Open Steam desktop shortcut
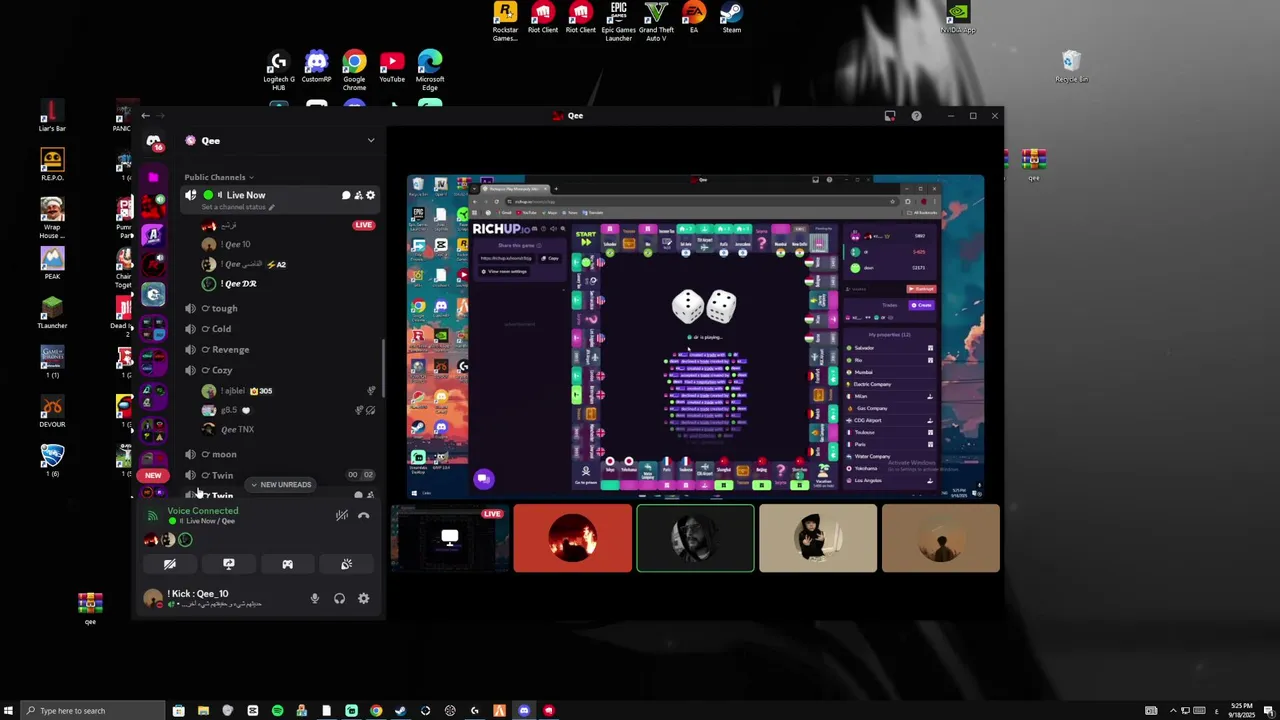This screenshot has height=720, width=1280. point(732,18)
